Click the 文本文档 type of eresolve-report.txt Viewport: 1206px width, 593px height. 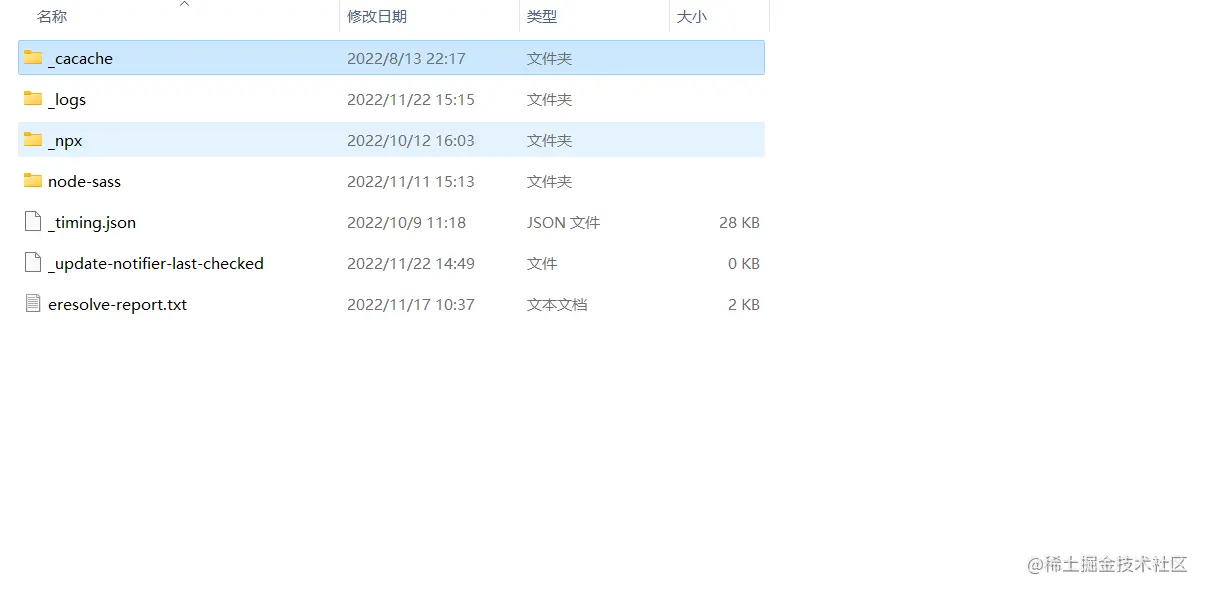coord(557,305)
